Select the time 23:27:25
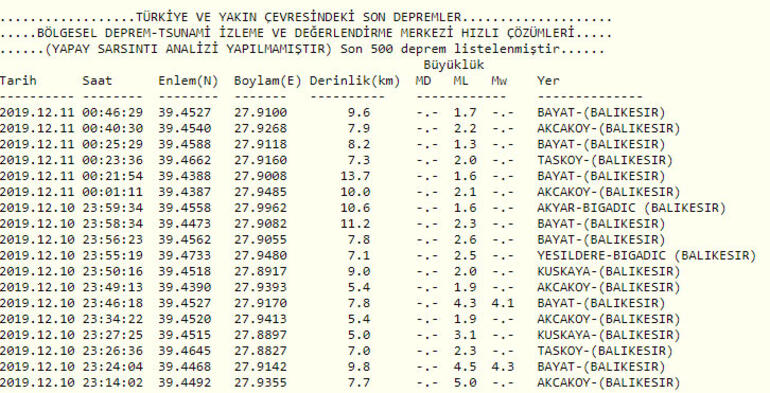The image size is (770, 393). (112, 335)
